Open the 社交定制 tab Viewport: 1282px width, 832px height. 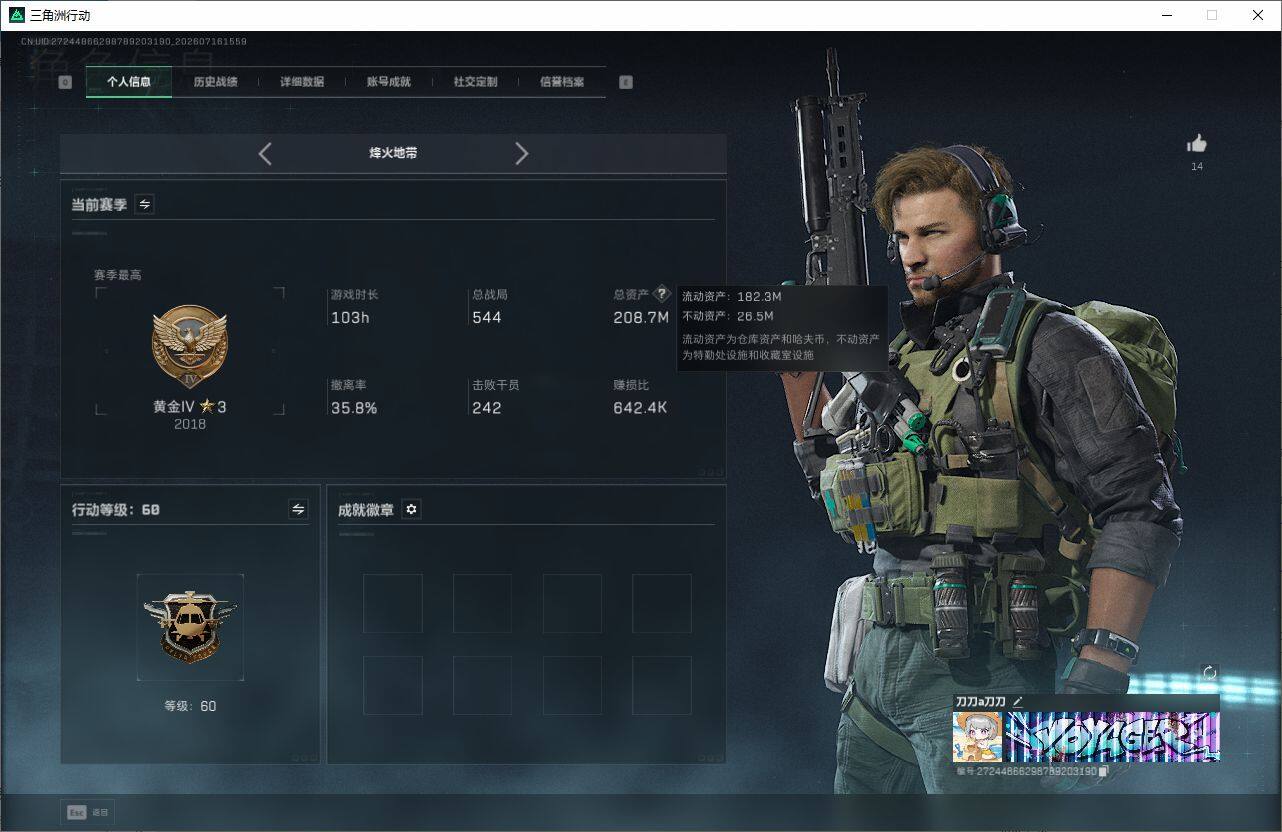click(475, 82)
